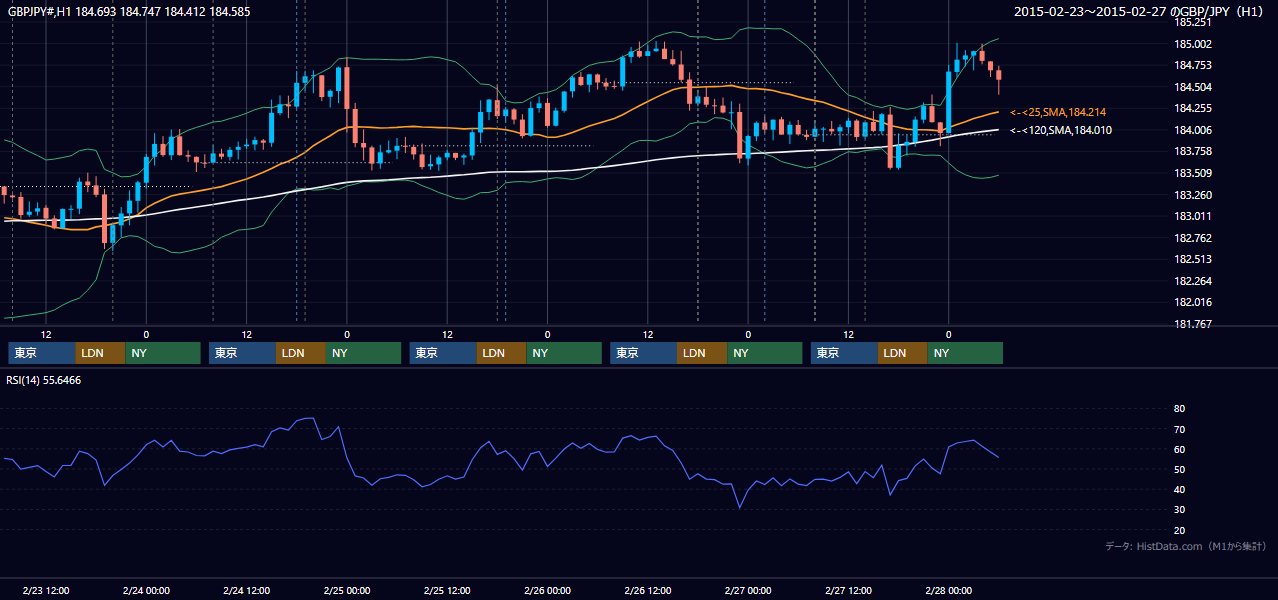Click RSI scale value 20
Viewport: 1278px width, 600px height.
point(1180,530)
